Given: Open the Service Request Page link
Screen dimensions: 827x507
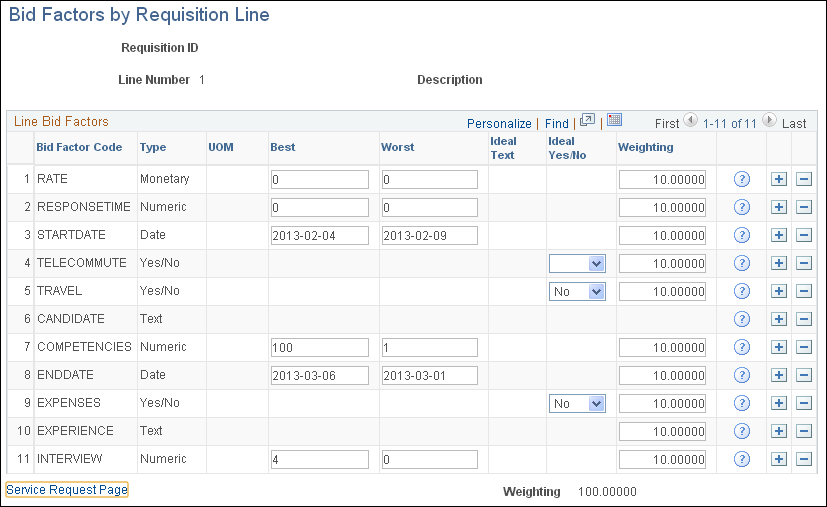Looking at the screenshot, I should (67, 490).
